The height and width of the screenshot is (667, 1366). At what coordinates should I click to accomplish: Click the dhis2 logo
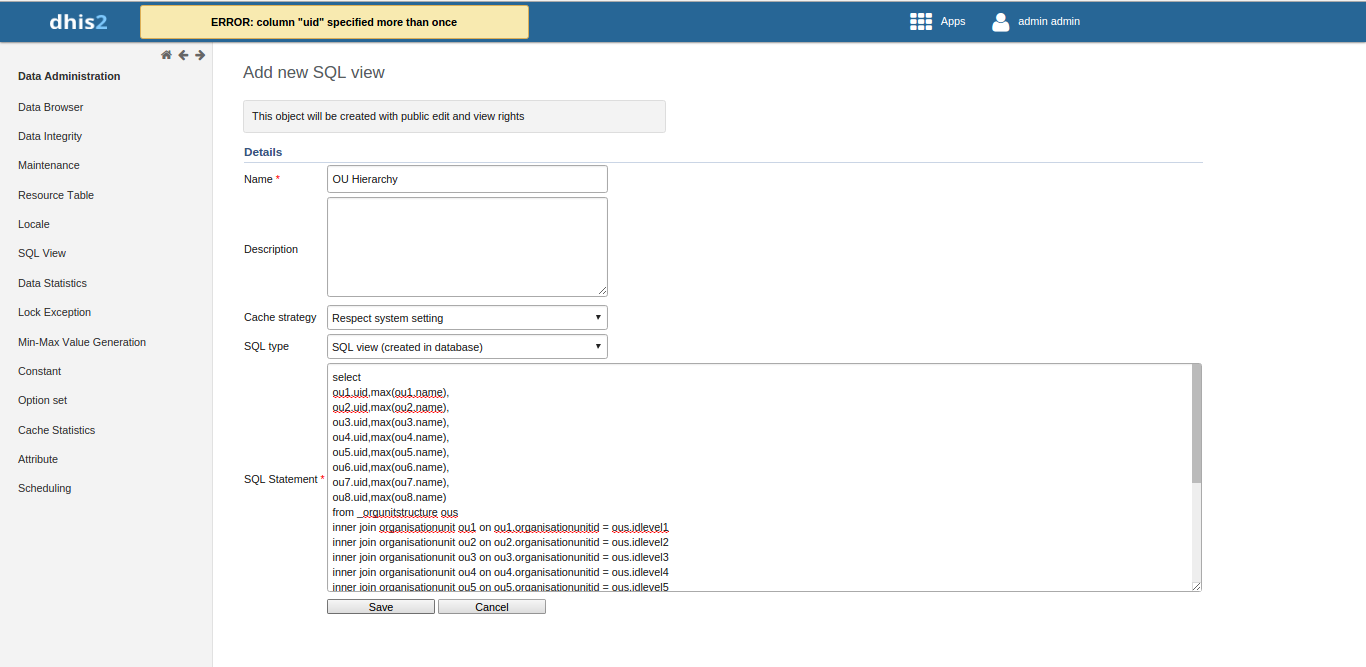point(78,21)
